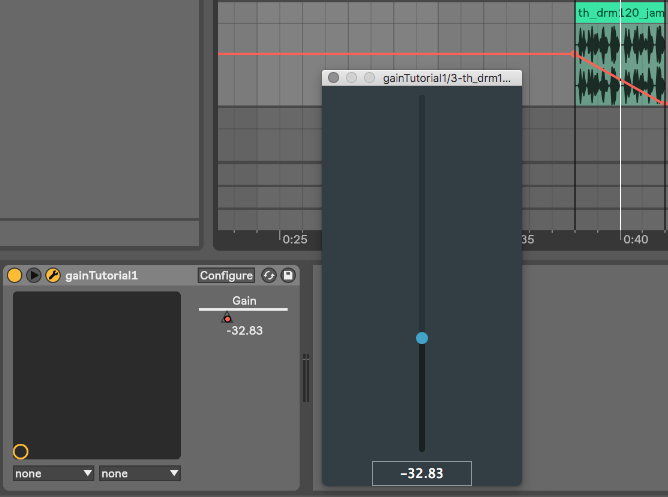Screen dimensions: 668x497
Task: Click the blue gain fader knob
Action: [422, 338]
